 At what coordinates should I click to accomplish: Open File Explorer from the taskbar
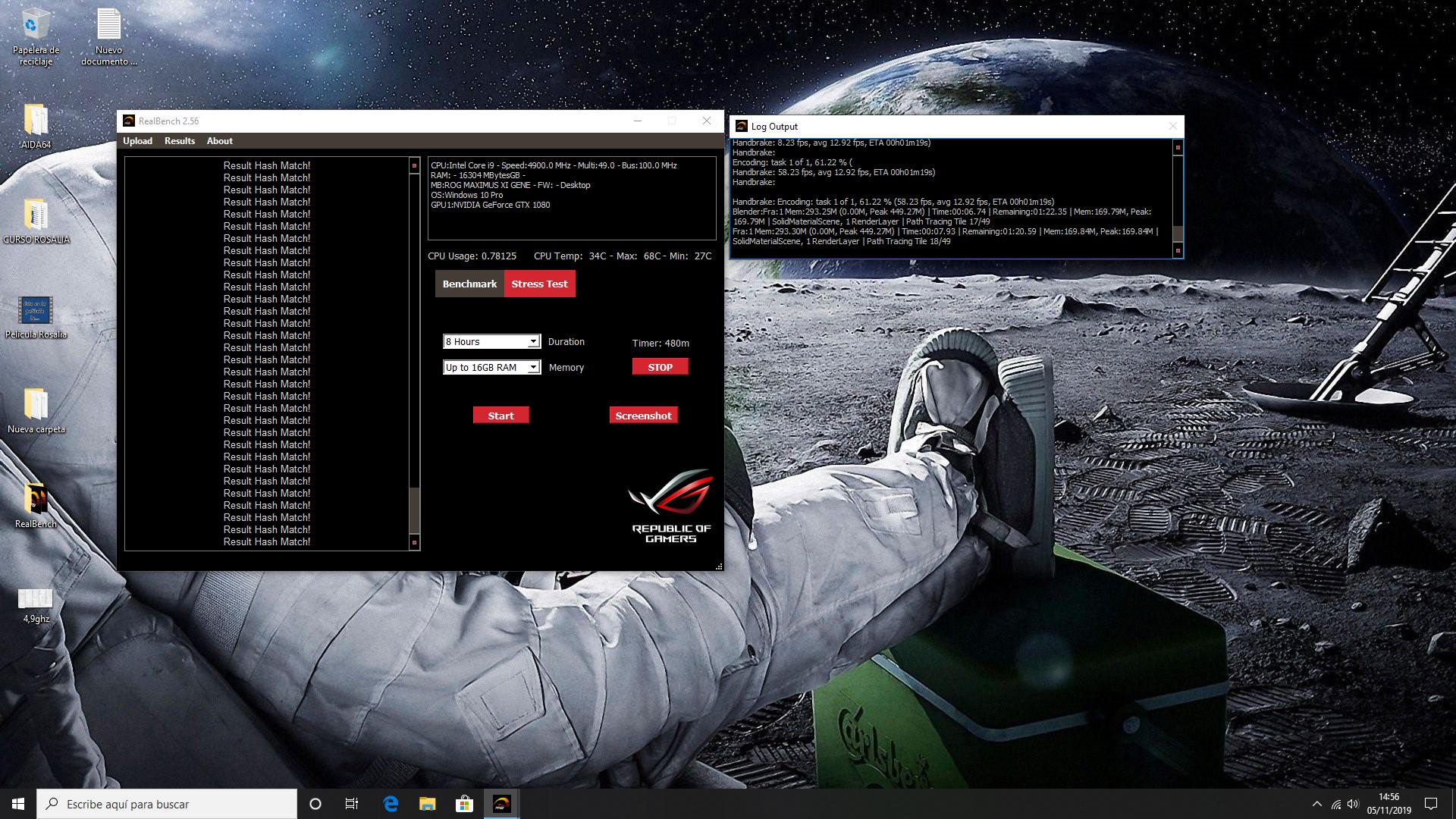pos(427,804)
